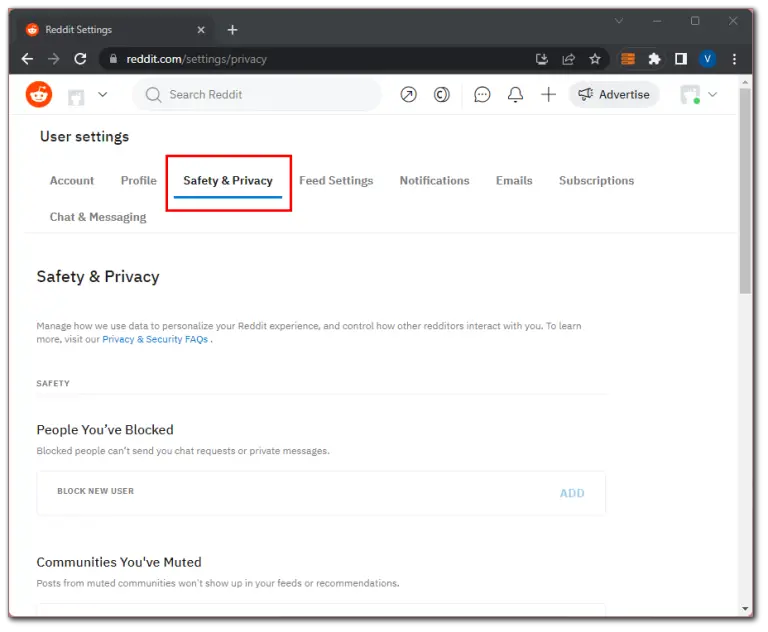Expand the user account menu dropdown

[x=699, y=95]
